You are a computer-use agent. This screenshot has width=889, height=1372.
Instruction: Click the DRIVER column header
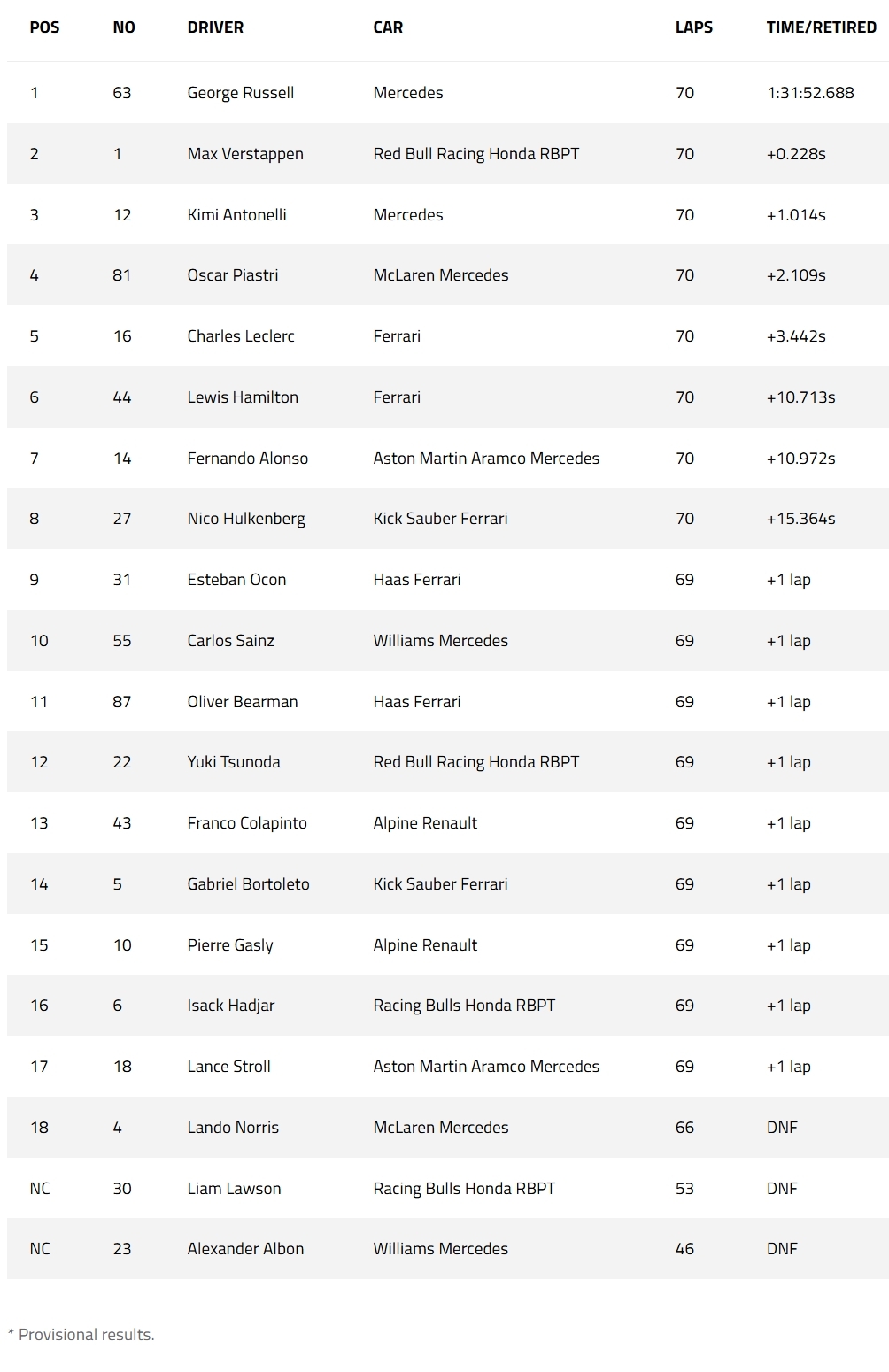215,27
